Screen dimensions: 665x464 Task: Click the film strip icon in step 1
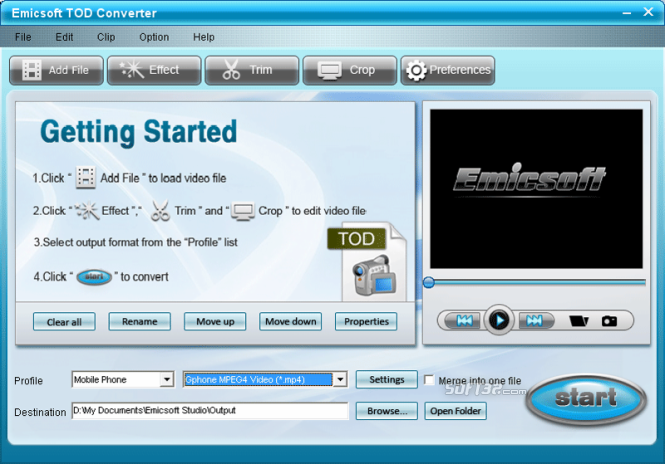pos(85,177)
